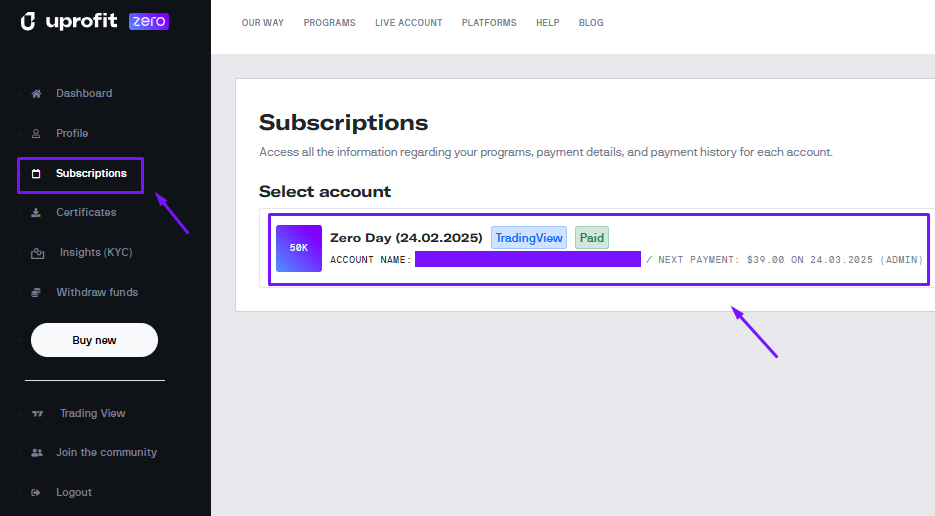This screenshot has width=935, height=516.
Task: Click the Paid status badge
Action: click(592, 238)
